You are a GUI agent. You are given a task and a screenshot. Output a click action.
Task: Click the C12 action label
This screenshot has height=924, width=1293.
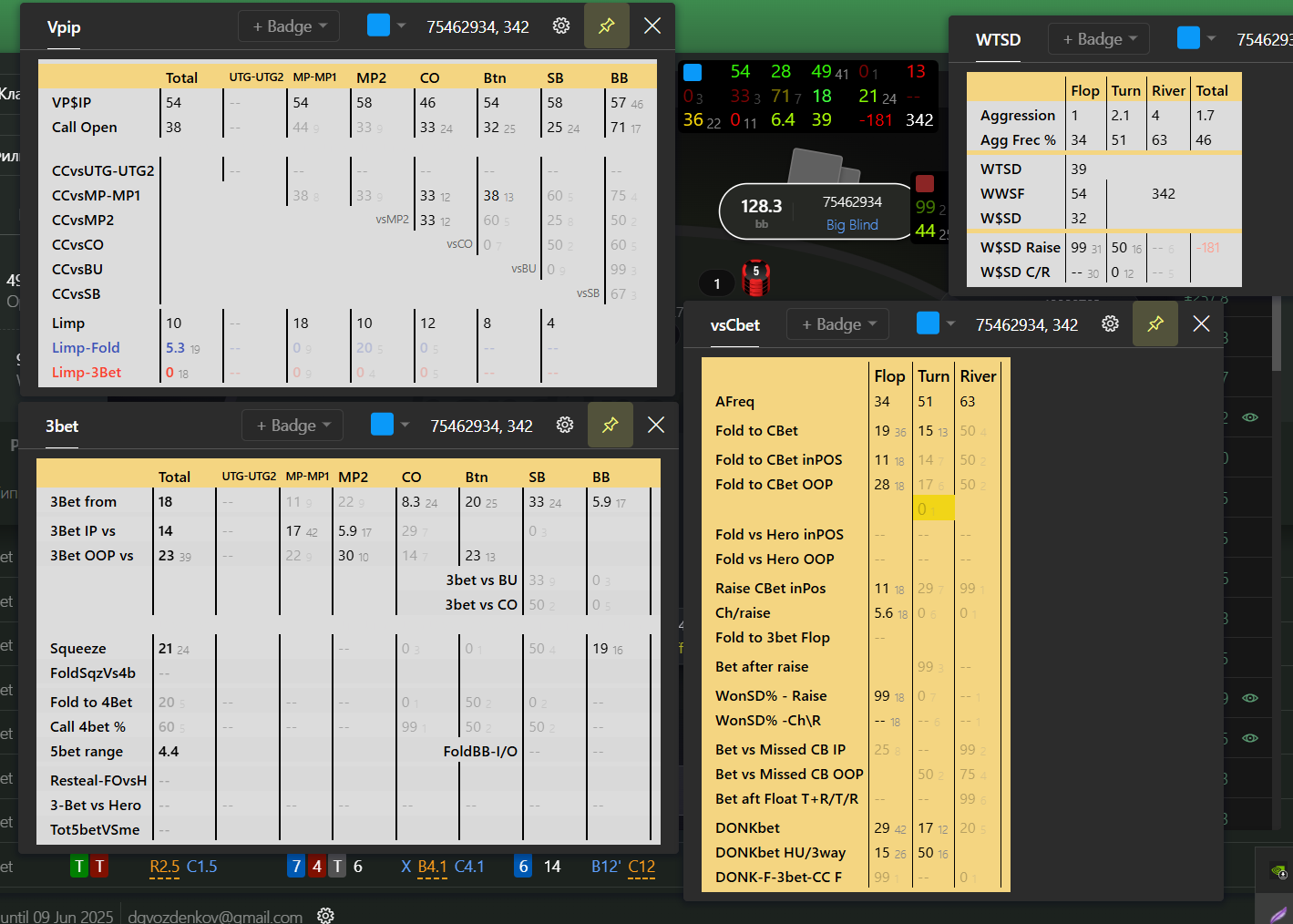641,867
